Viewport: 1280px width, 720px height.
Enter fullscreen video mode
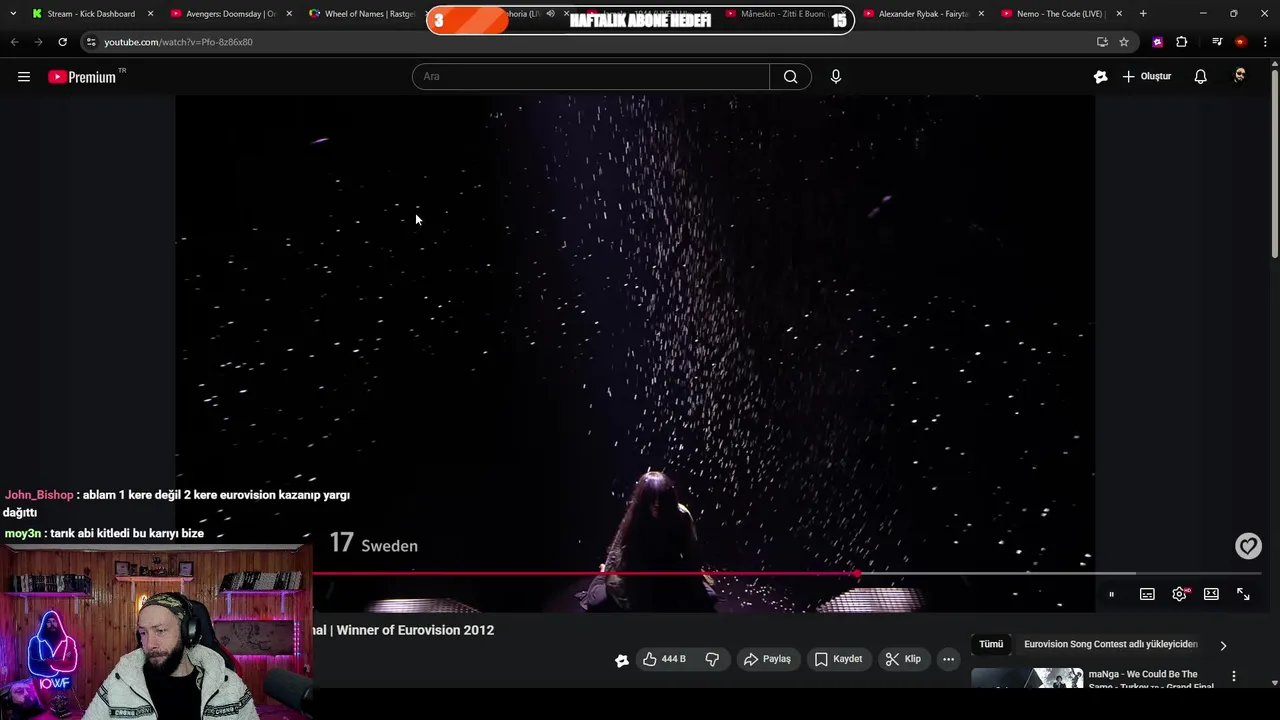click(x=1243, y=594)
